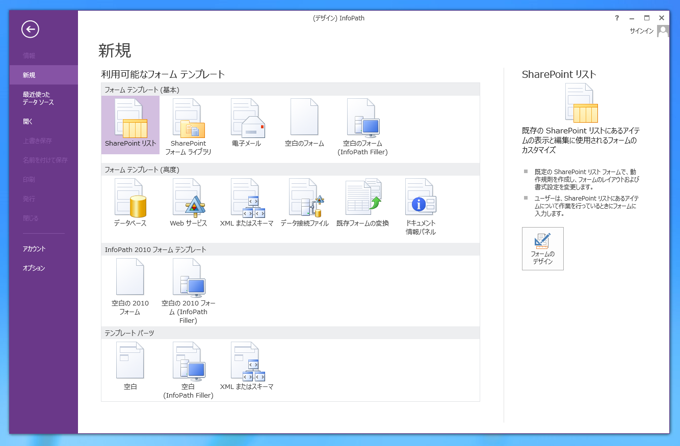
Task: Select the データ接続ファイル template
Action: pos(304,203)
